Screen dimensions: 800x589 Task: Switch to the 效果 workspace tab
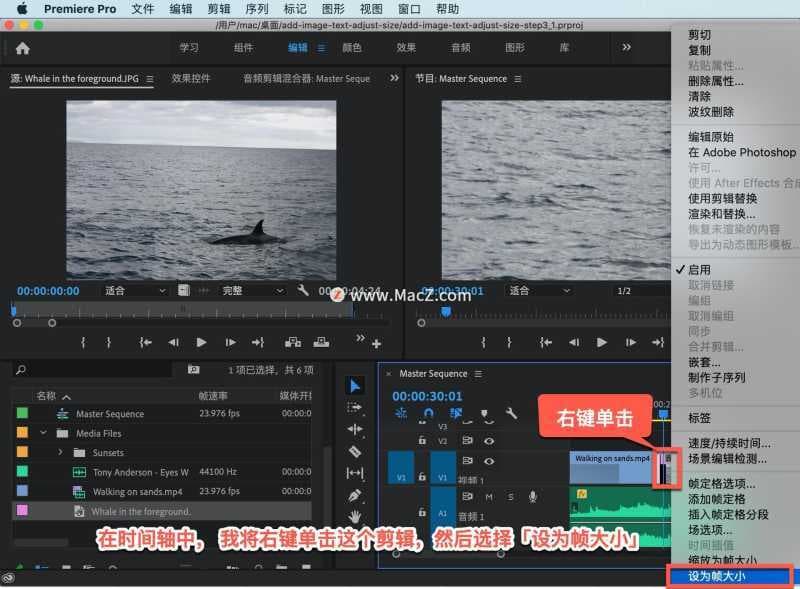(405, 47)
